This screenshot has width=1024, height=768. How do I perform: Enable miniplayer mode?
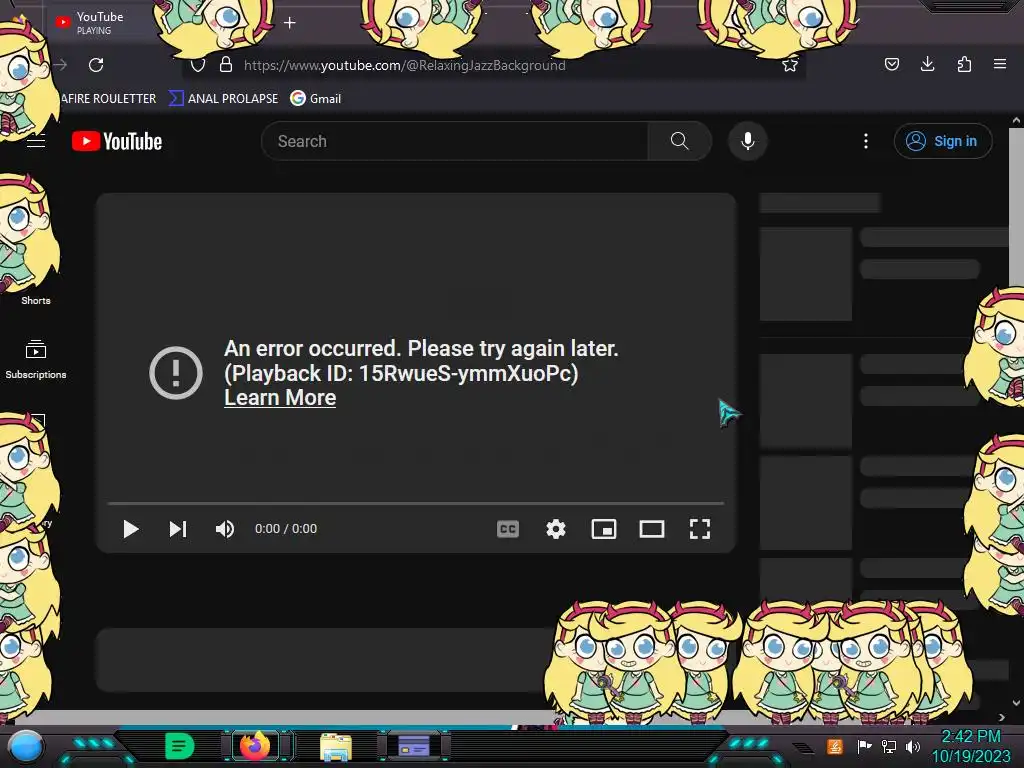(604, 529)
